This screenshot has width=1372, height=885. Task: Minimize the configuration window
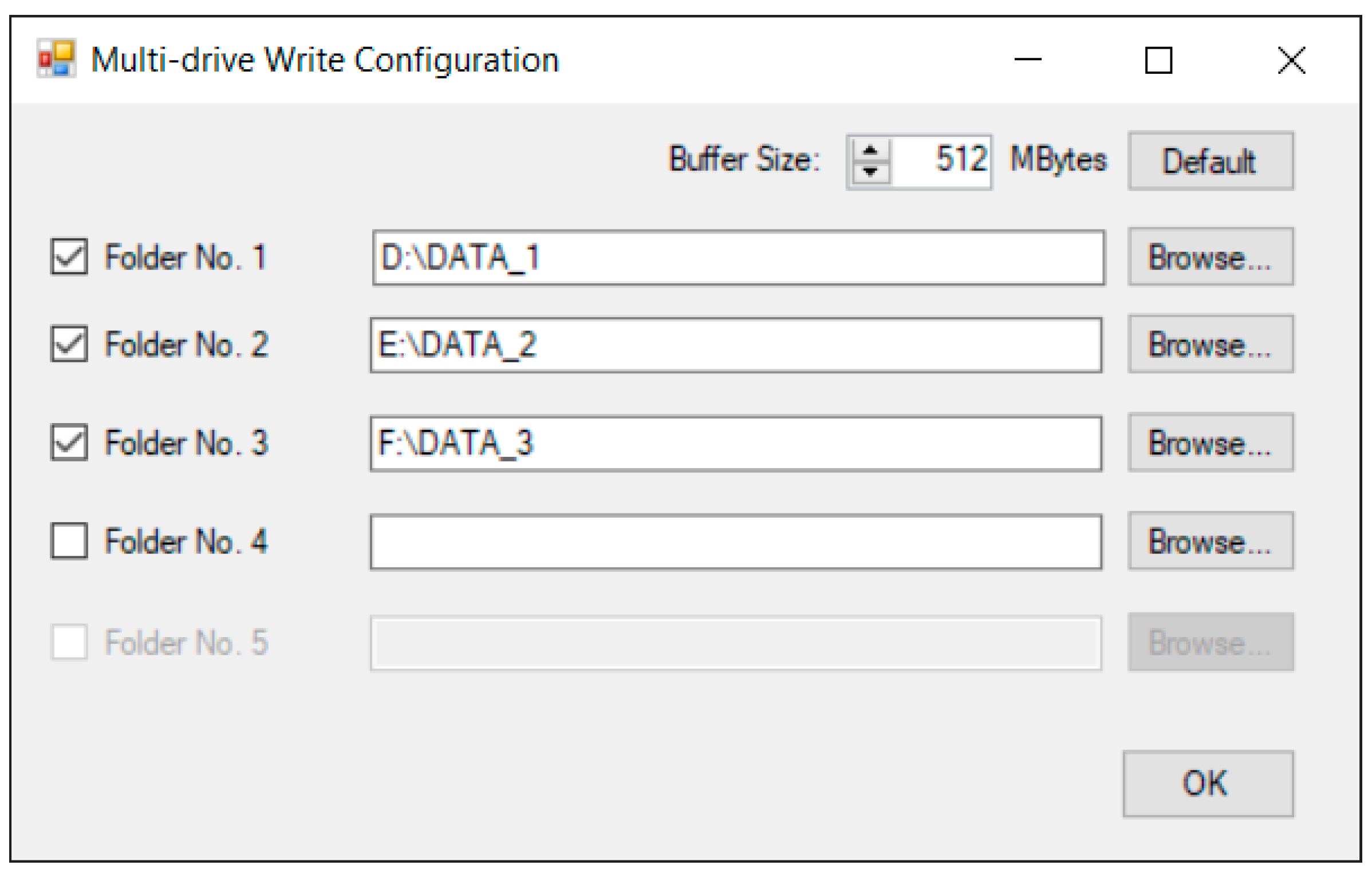[1028, 60]
